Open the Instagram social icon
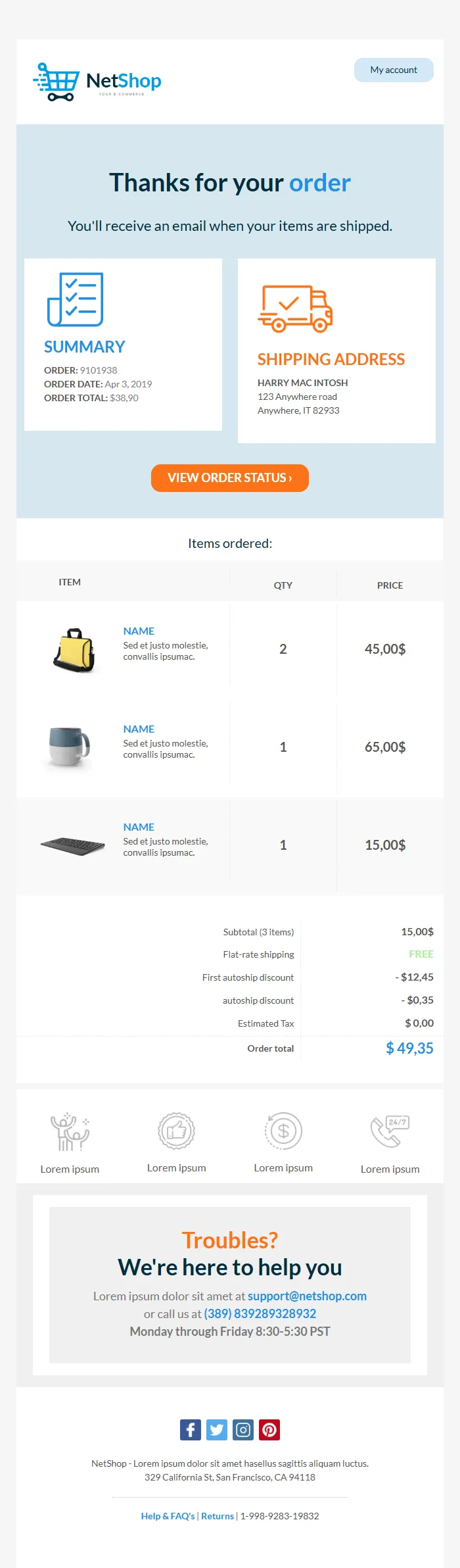Screen dimensions: 460x1568 [243, 1429]
